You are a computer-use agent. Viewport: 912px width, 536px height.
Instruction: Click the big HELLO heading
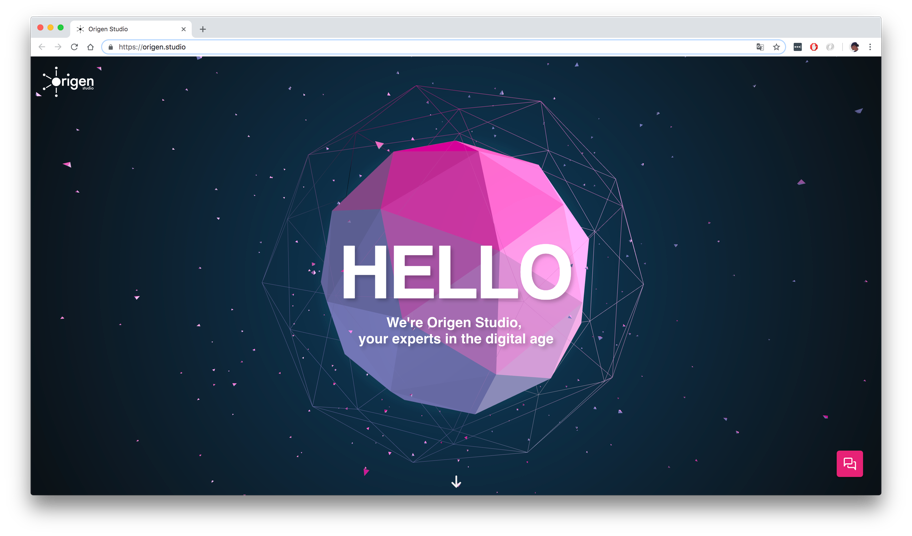(x=456, y=272)
